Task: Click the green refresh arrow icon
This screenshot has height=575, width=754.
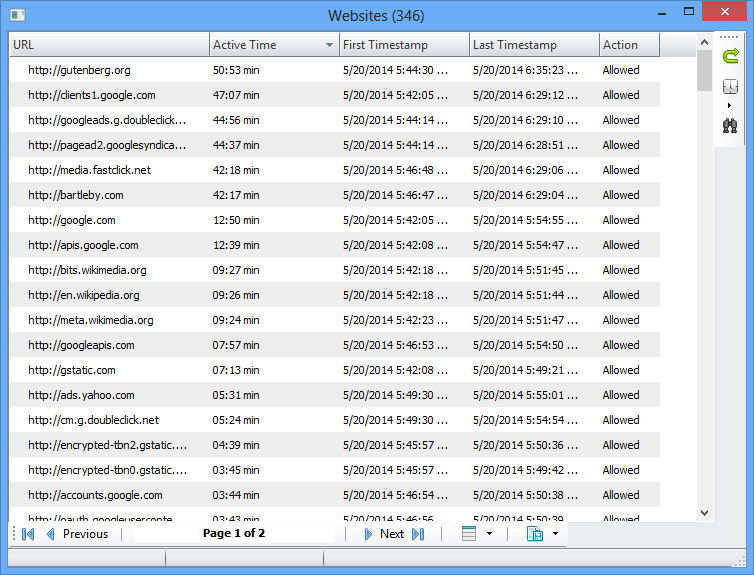Action: (731, 56)
